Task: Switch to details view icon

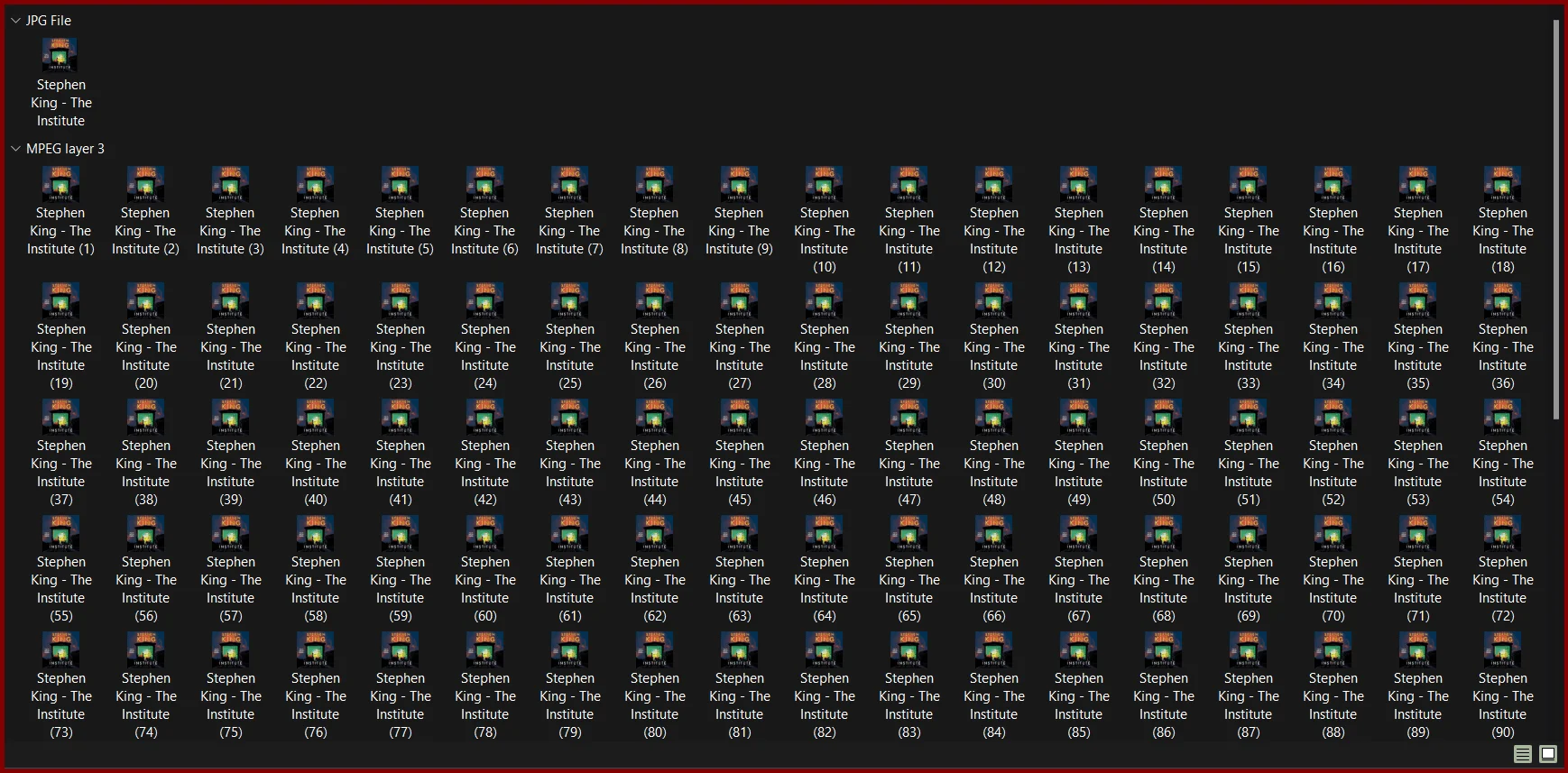Action: (x=1523, y=754)
